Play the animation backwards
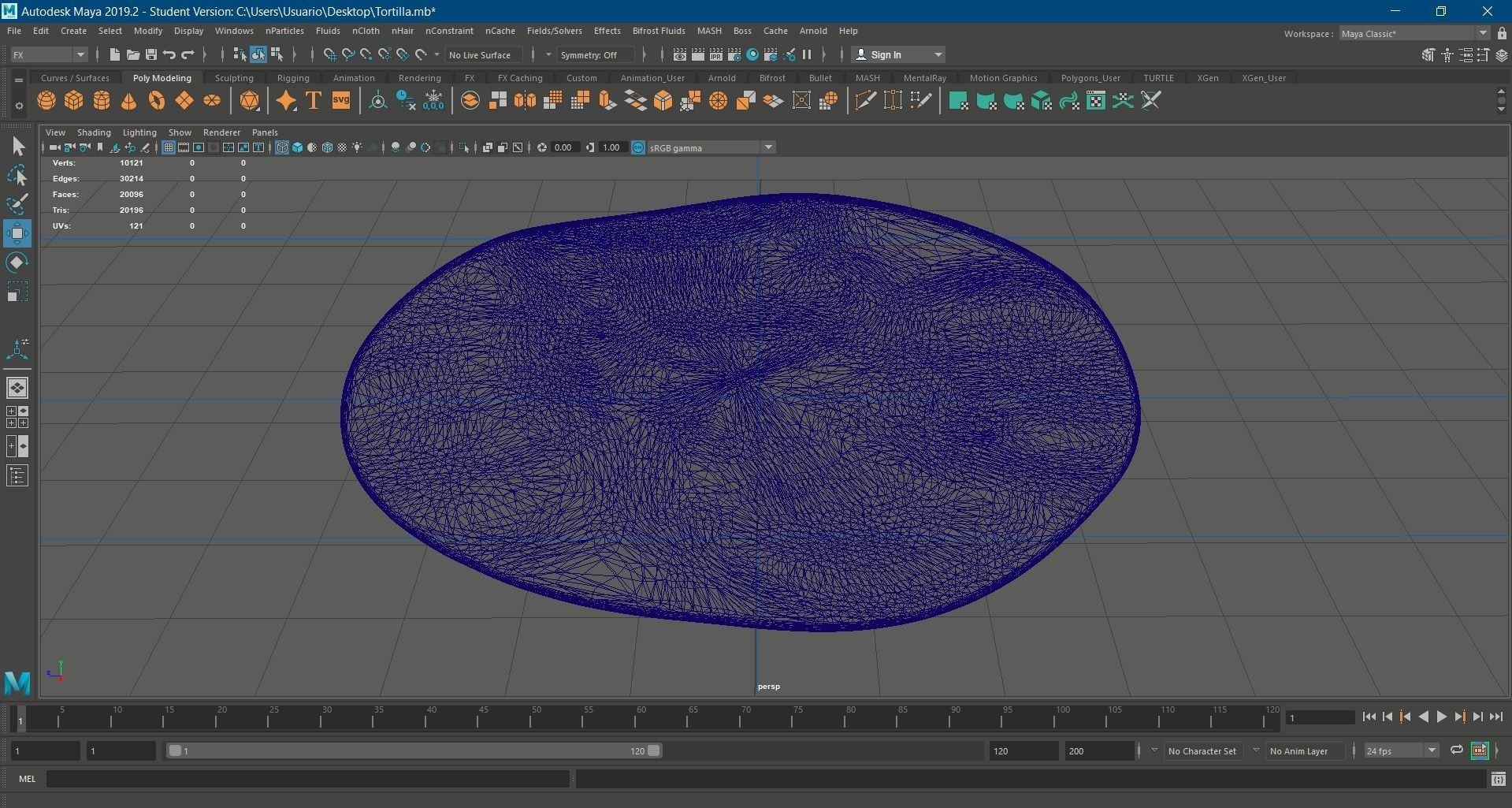 1423,717
